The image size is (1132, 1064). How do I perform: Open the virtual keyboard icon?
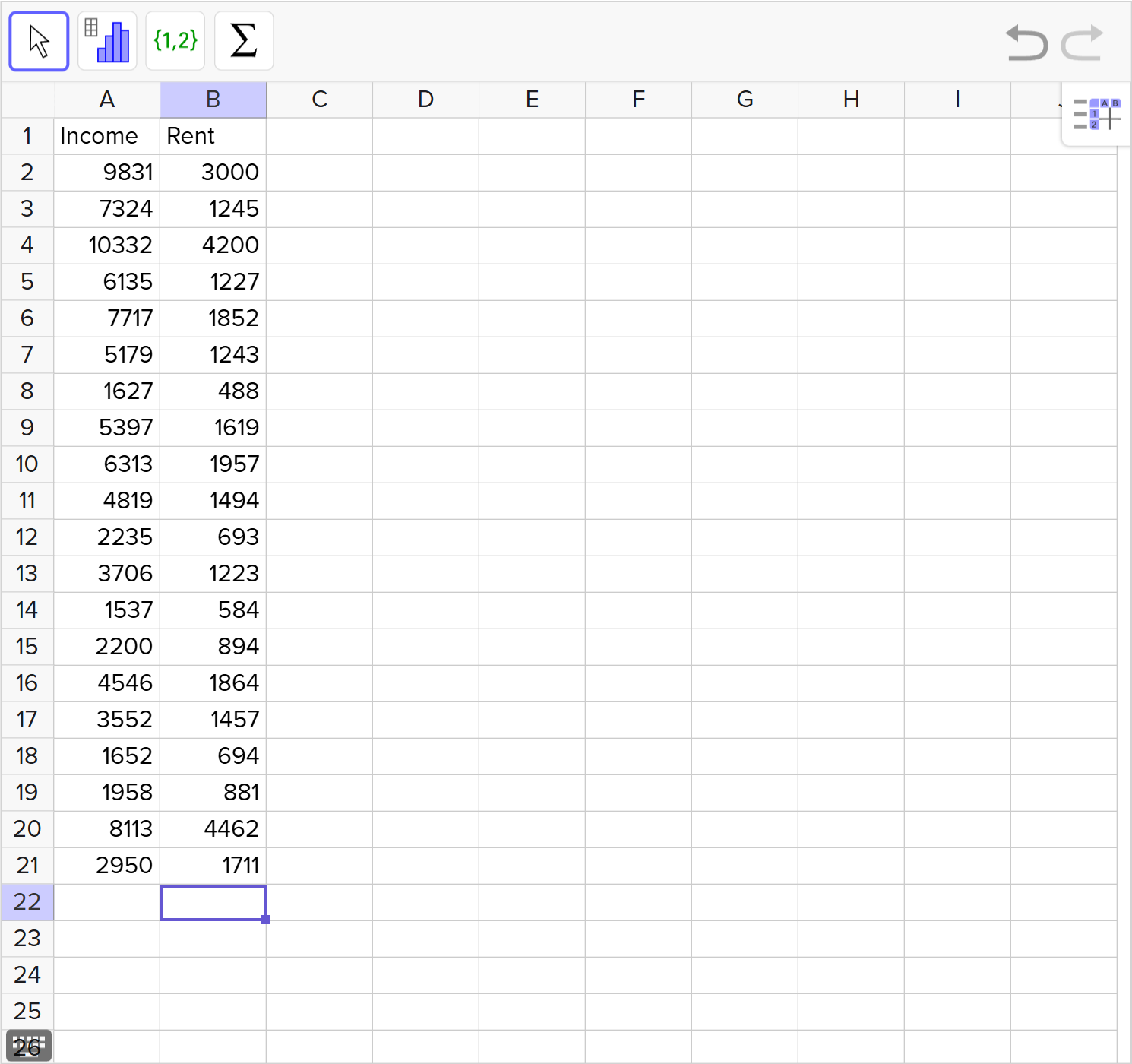pos(29,1046)
